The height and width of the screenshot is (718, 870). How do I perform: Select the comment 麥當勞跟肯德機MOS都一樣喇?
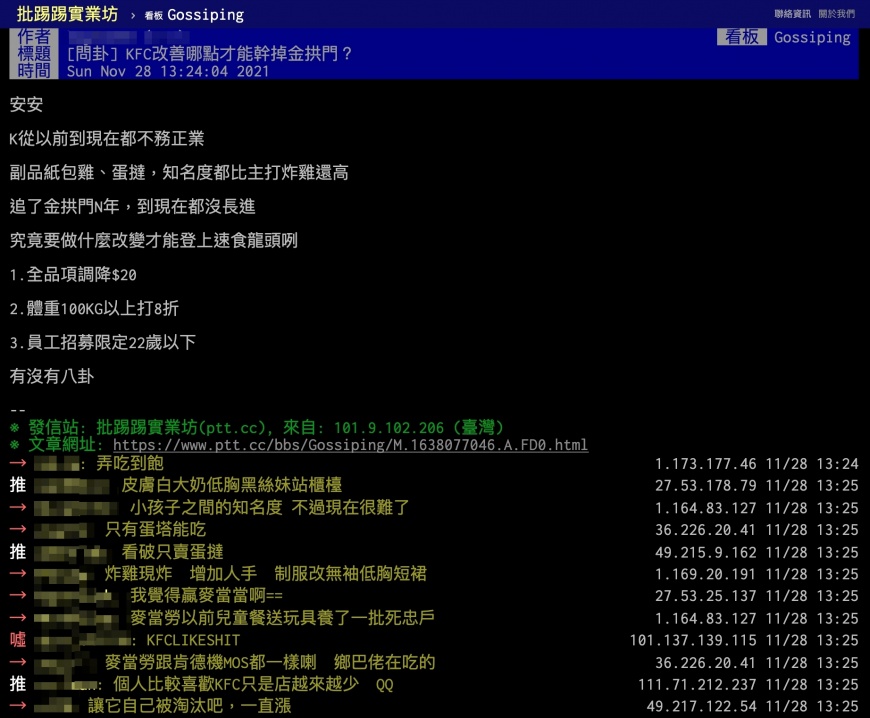(270, 662)
